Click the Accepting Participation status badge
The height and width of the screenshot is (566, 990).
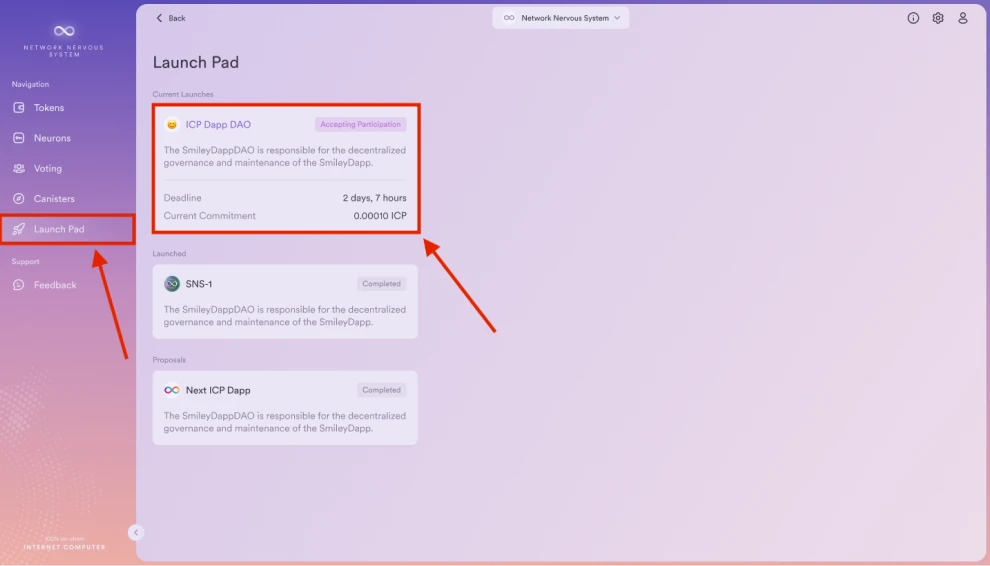click(360, 125)
